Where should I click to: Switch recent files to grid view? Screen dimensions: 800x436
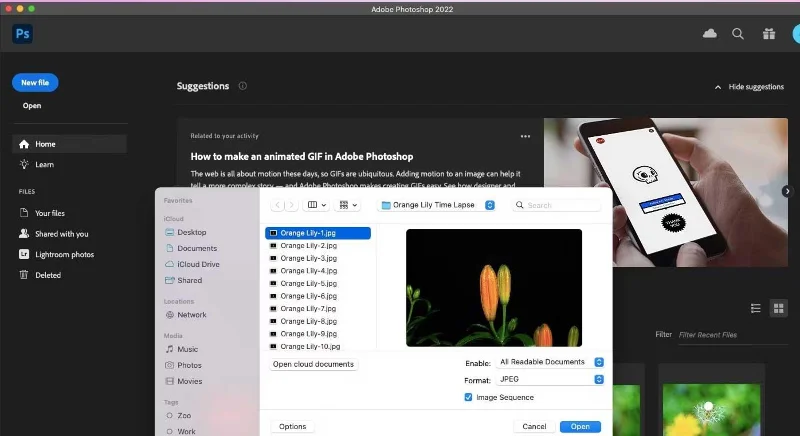[x=779, y=308]
